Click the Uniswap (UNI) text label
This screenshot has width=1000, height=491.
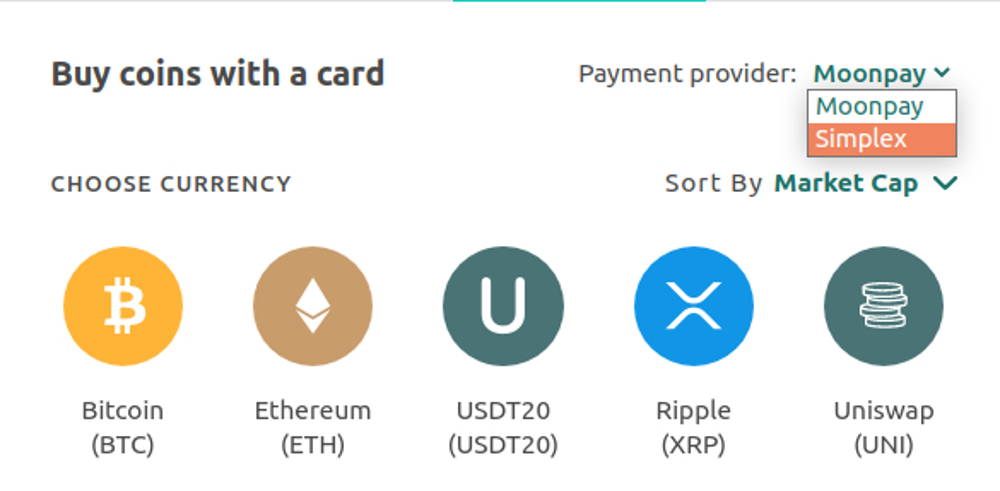883,428
